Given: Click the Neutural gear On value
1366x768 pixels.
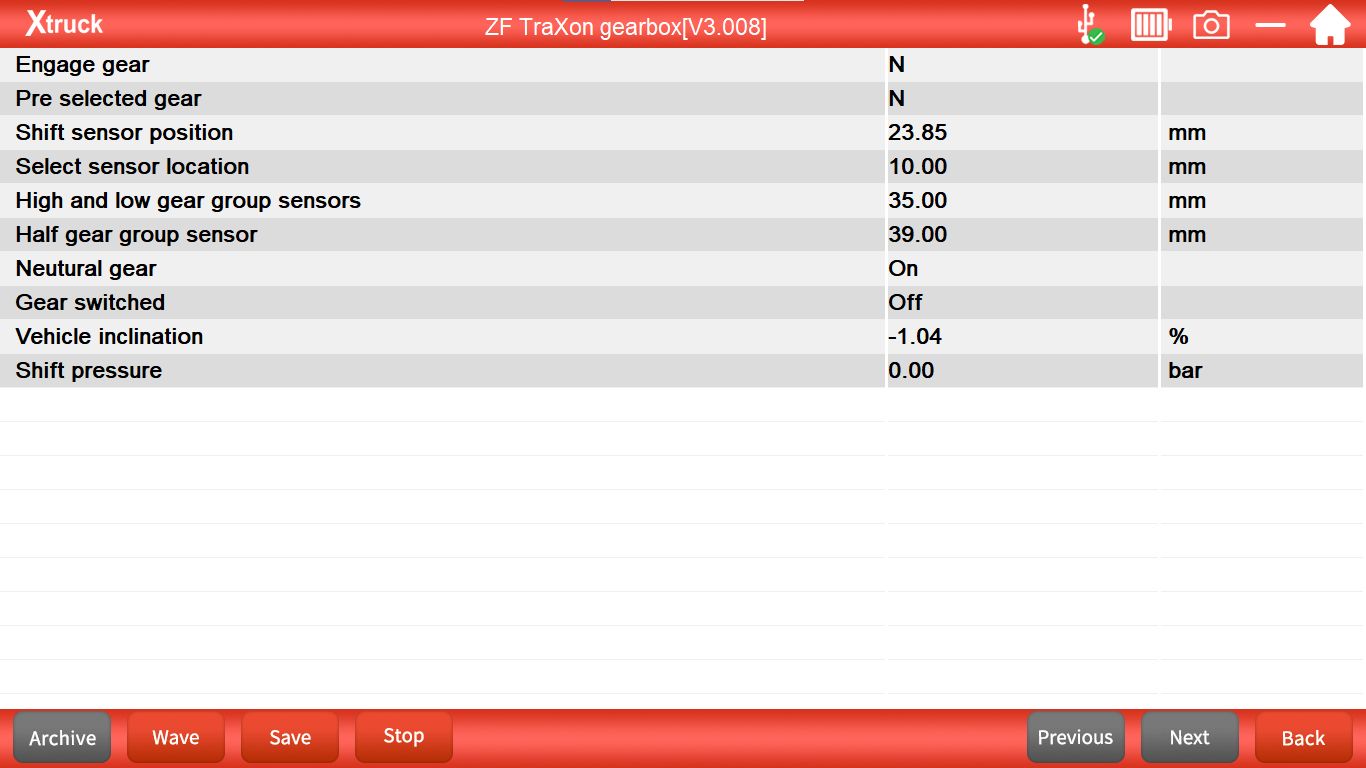Looking at the screenshot, I should point(903,269).
